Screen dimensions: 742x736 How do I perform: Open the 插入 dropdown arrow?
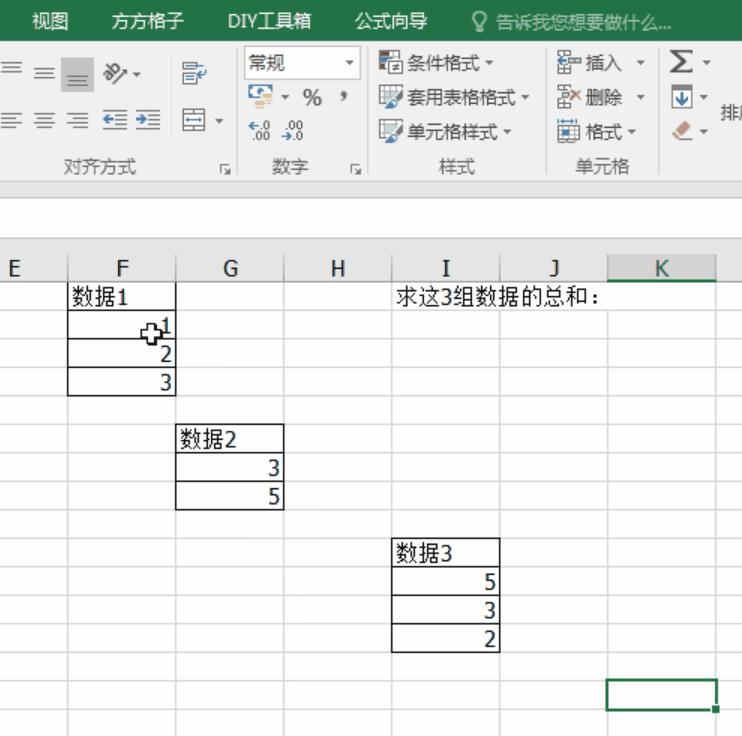pyautogui.click(x=640, y=62)
